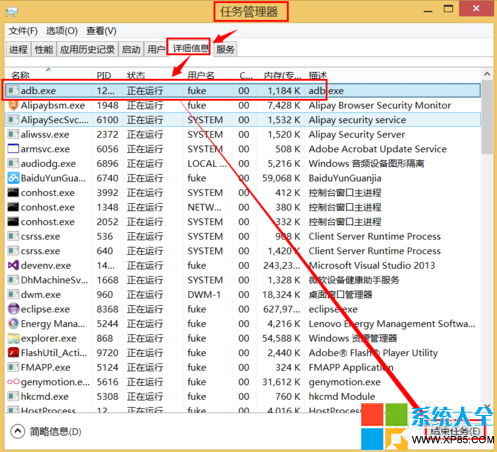The image size is (497, 452).
Task: Click the explorer.exe folder icon
Action: pyautogui.click(x=13, y=338)
